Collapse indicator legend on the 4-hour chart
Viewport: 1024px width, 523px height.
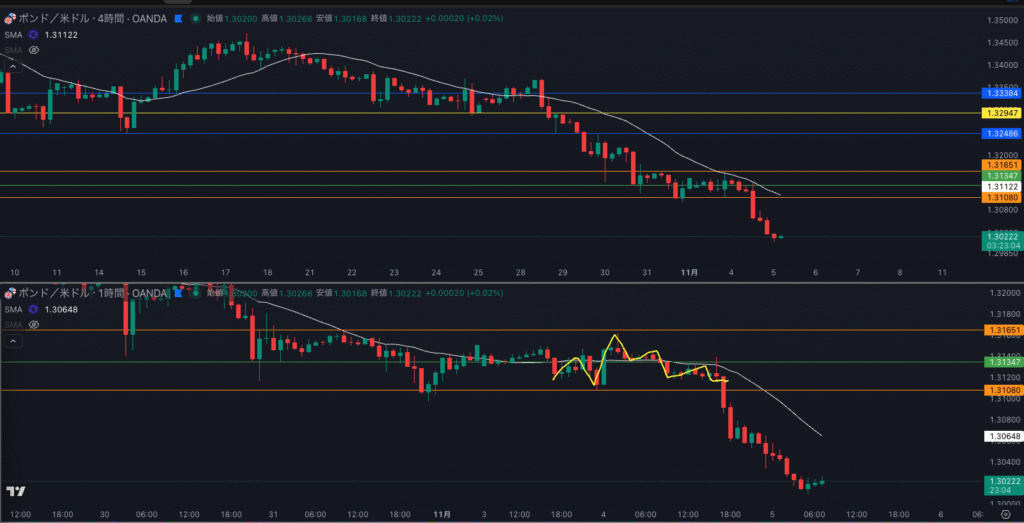click(13, 66)
